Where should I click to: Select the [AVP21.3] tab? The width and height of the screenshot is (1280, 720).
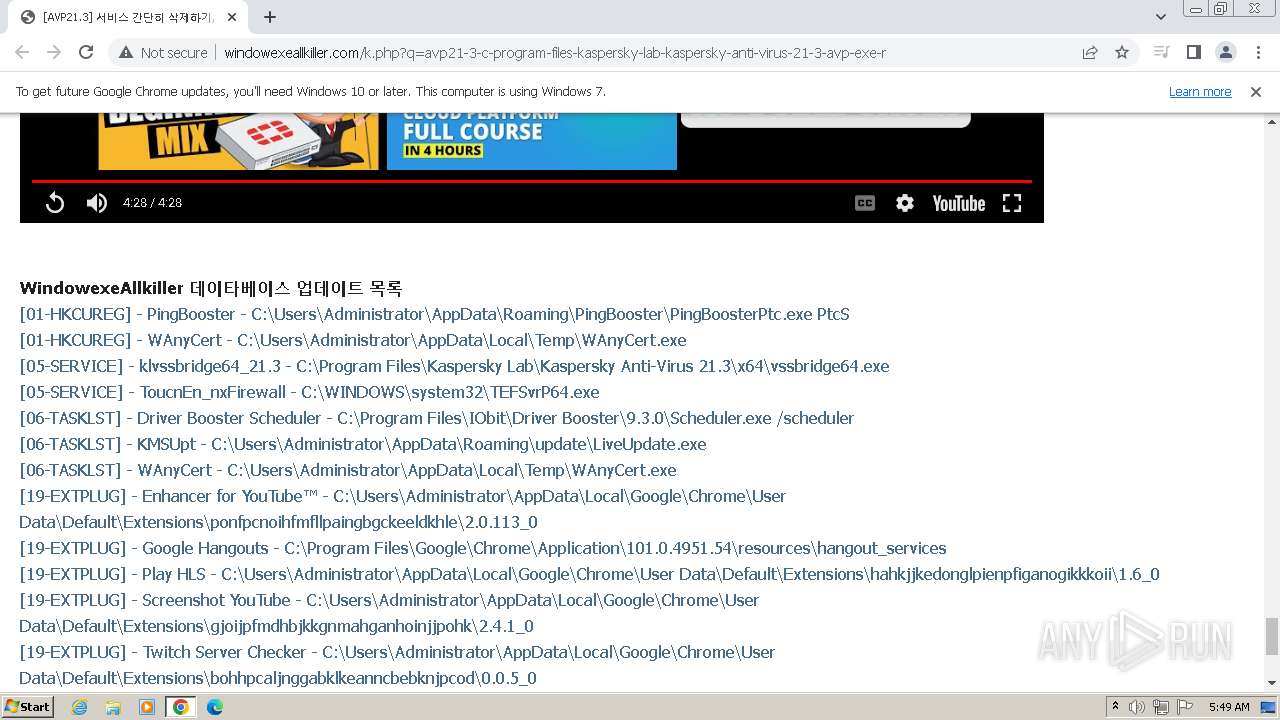click(x=128, y=17)
